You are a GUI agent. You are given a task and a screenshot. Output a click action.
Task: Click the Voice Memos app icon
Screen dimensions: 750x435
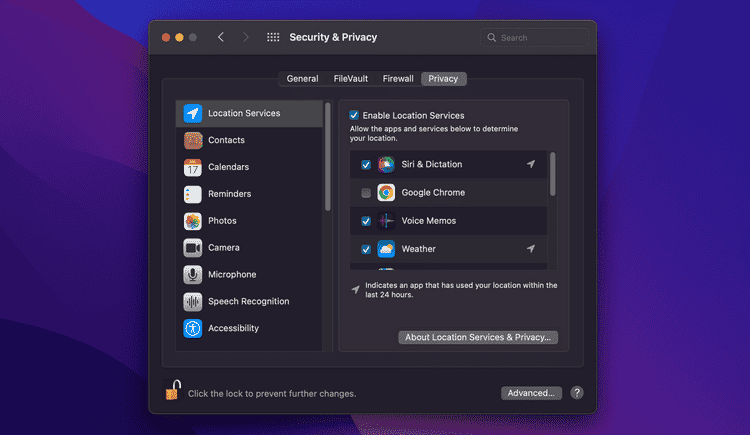tap(386, 221)
